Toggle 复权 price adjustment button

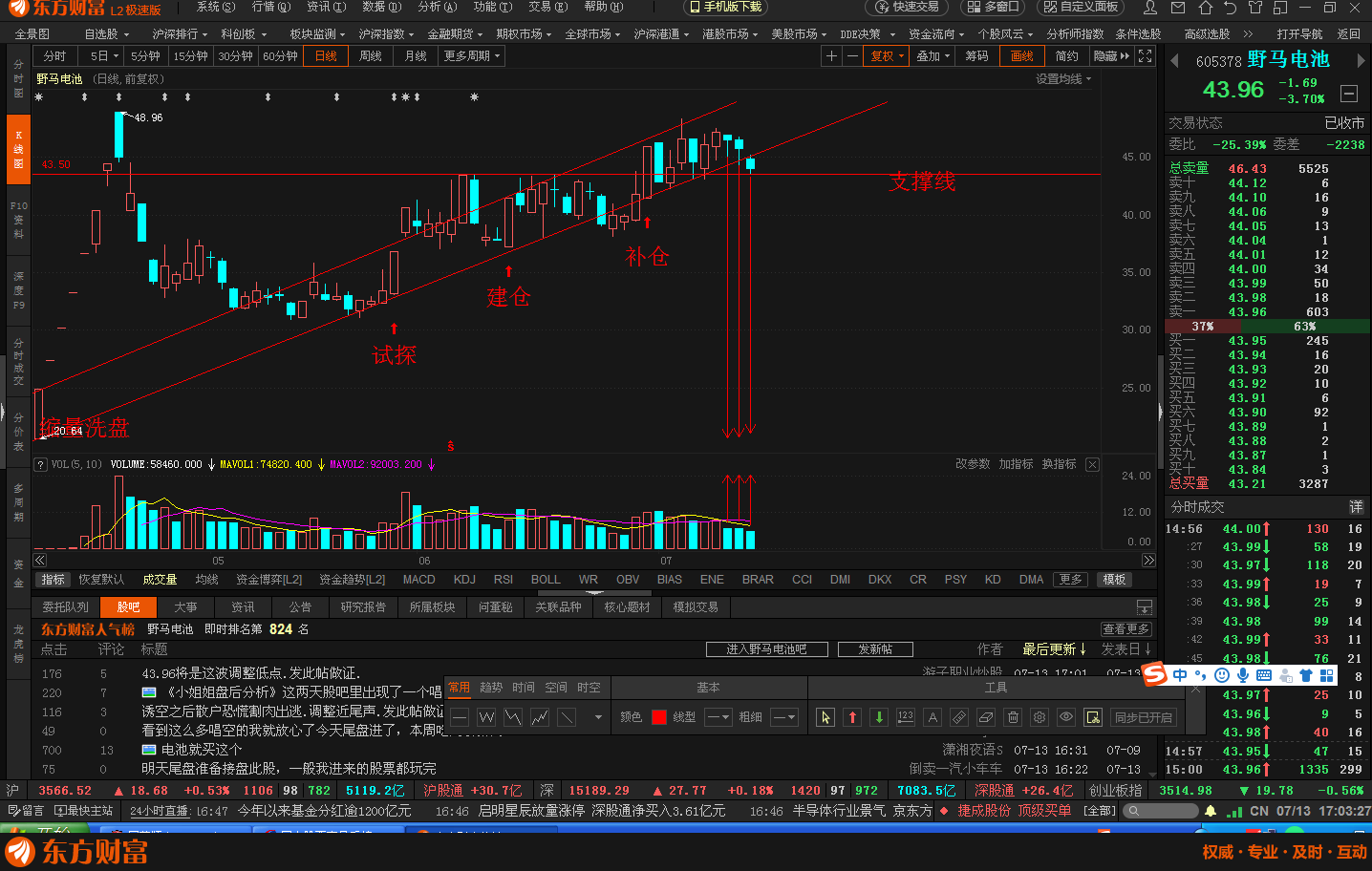tap(887, 56)
